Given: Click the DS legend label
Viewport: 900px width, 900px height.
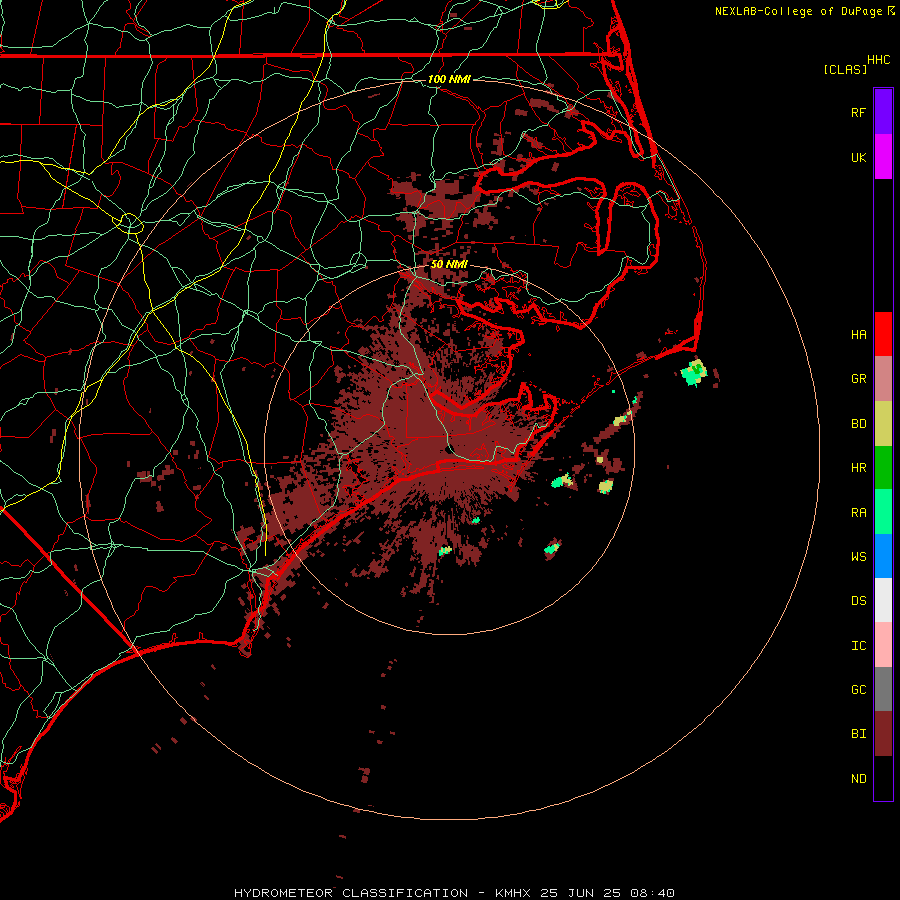Looking at the screenshot, I should (x=858, y=601).
